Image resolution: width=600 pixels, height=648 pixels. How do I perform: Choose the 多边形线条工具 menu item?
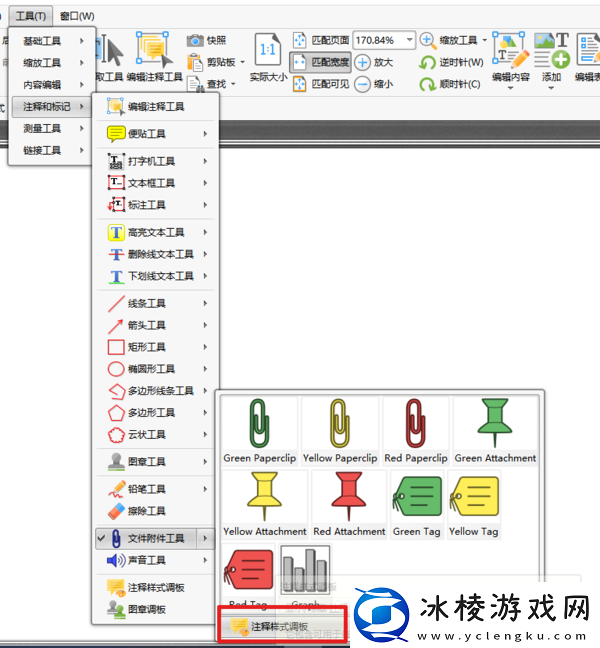point(155,391)
